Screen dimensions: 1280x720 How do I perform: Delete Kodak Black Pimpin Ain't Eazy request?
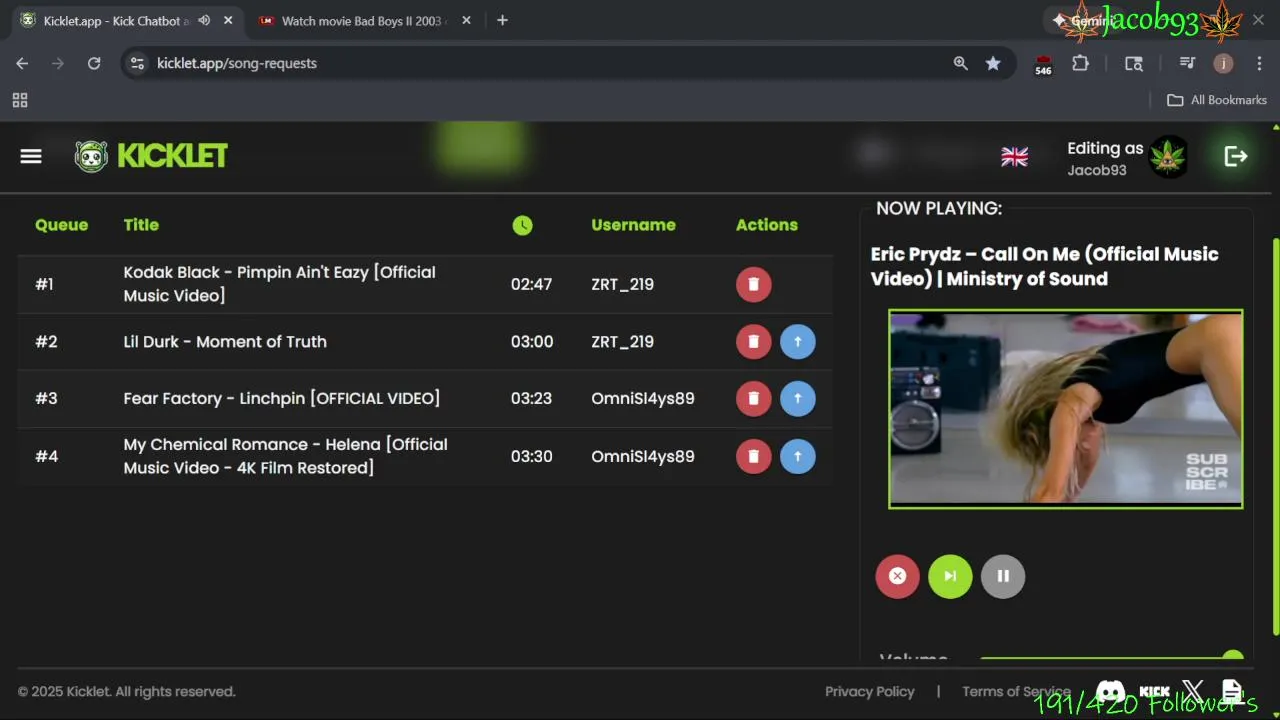pyautogui.click(x=753, y=284)
